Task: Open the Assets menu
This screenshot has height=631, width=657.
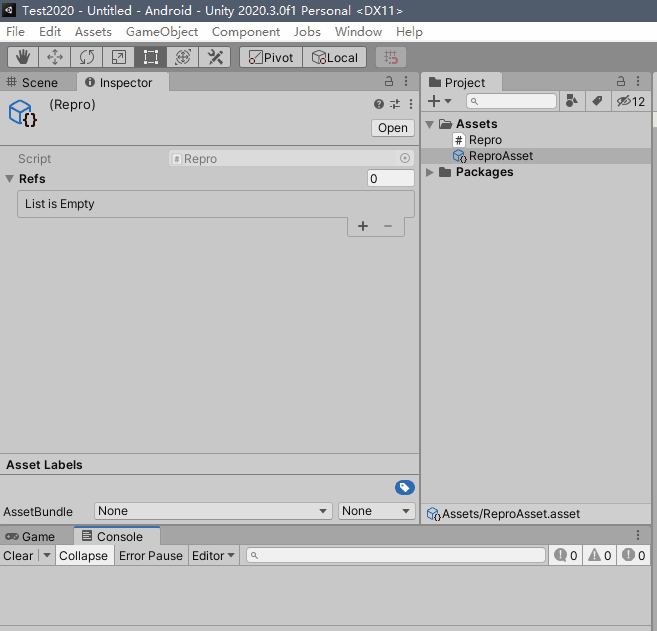Action: pos(93,32)
